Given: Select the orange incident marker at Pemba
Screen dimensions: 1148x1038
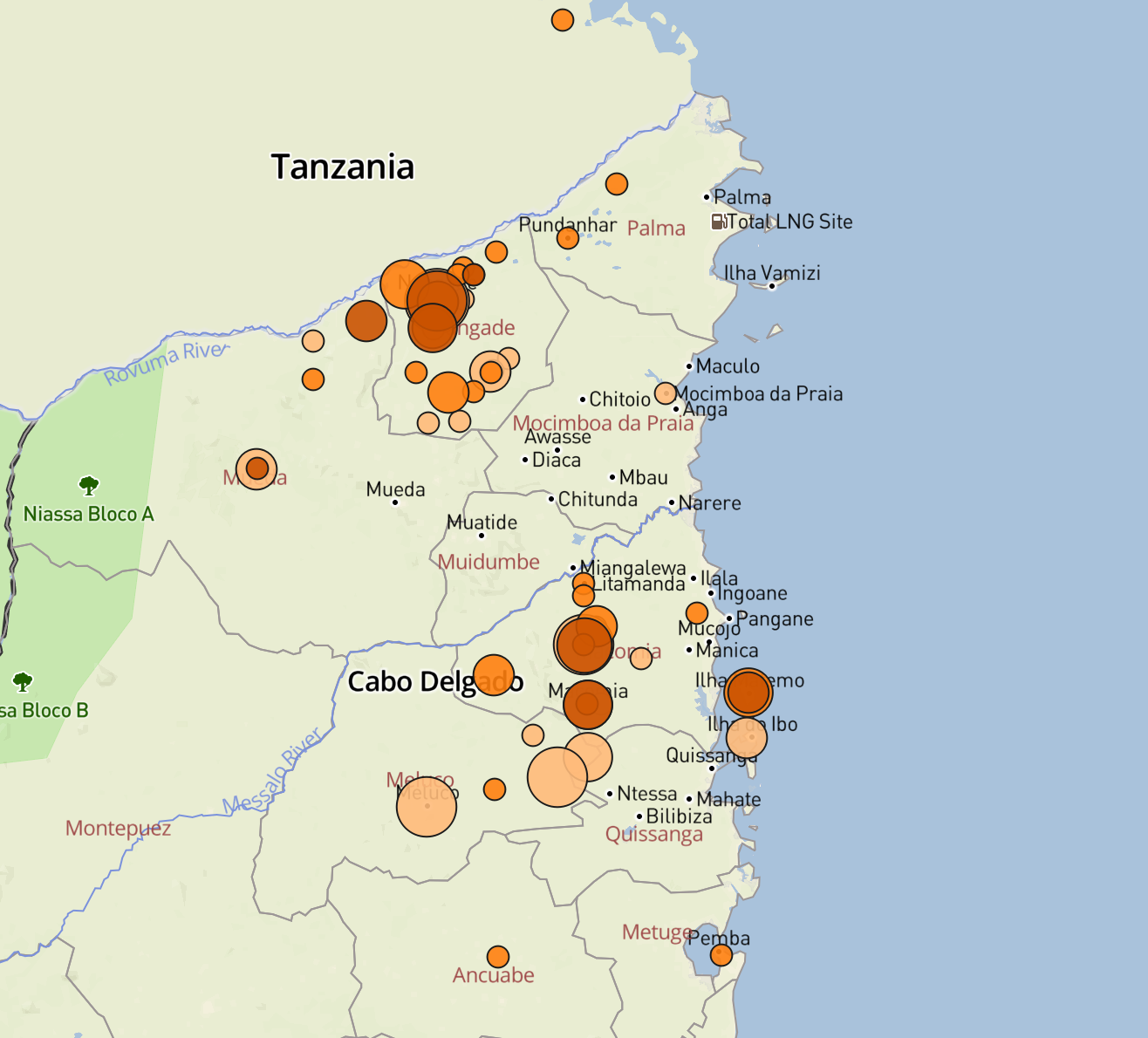Looking at the screenshot, I should pyautogui.click(x=721, y=955).
